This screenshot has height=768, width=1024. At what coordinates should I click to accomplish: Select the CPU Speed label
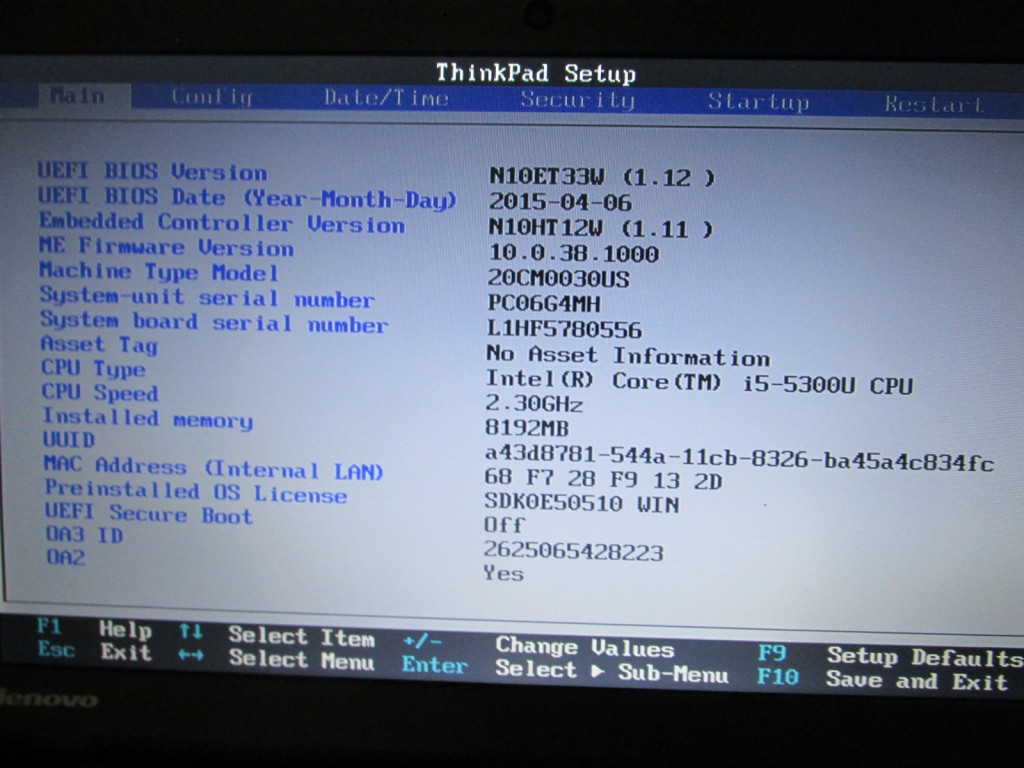tap(100, 392)
